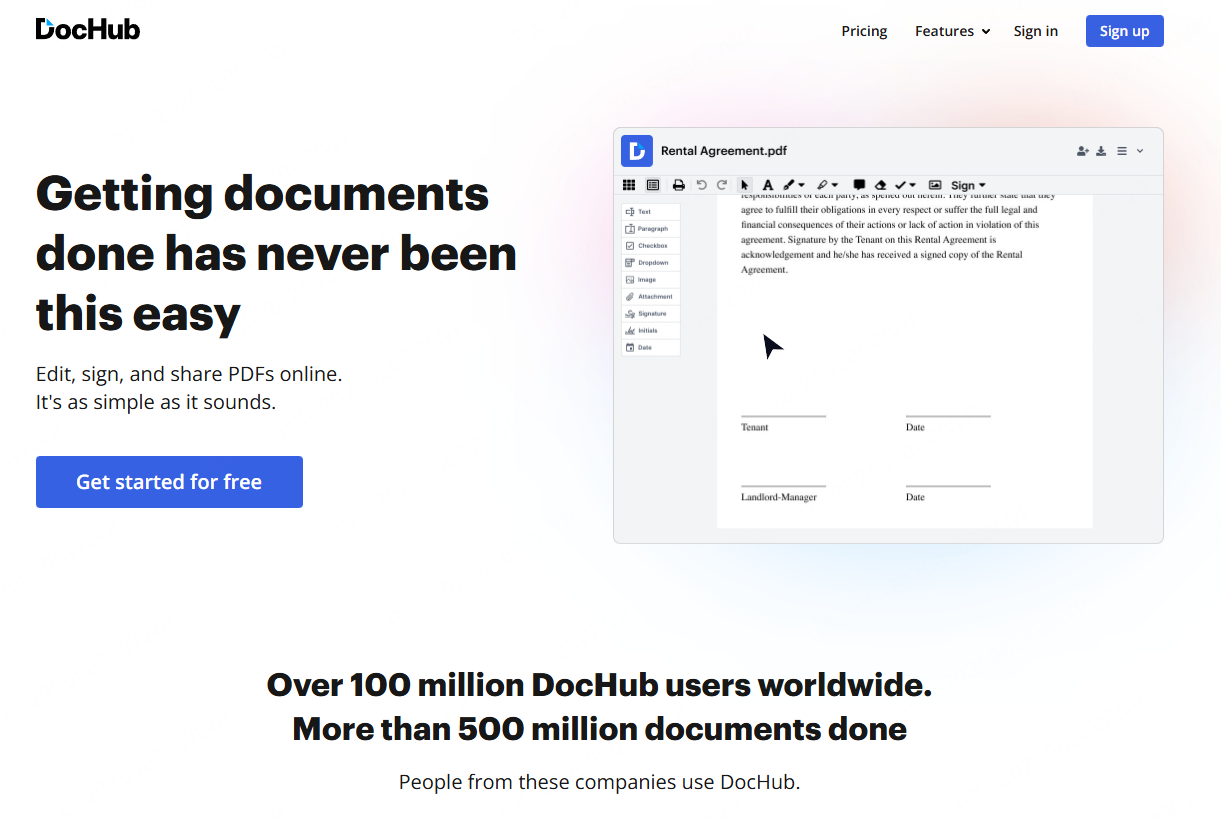
Task: Expand the highlighter tool dropdown arrow
Action: click(x=834, y=185)
